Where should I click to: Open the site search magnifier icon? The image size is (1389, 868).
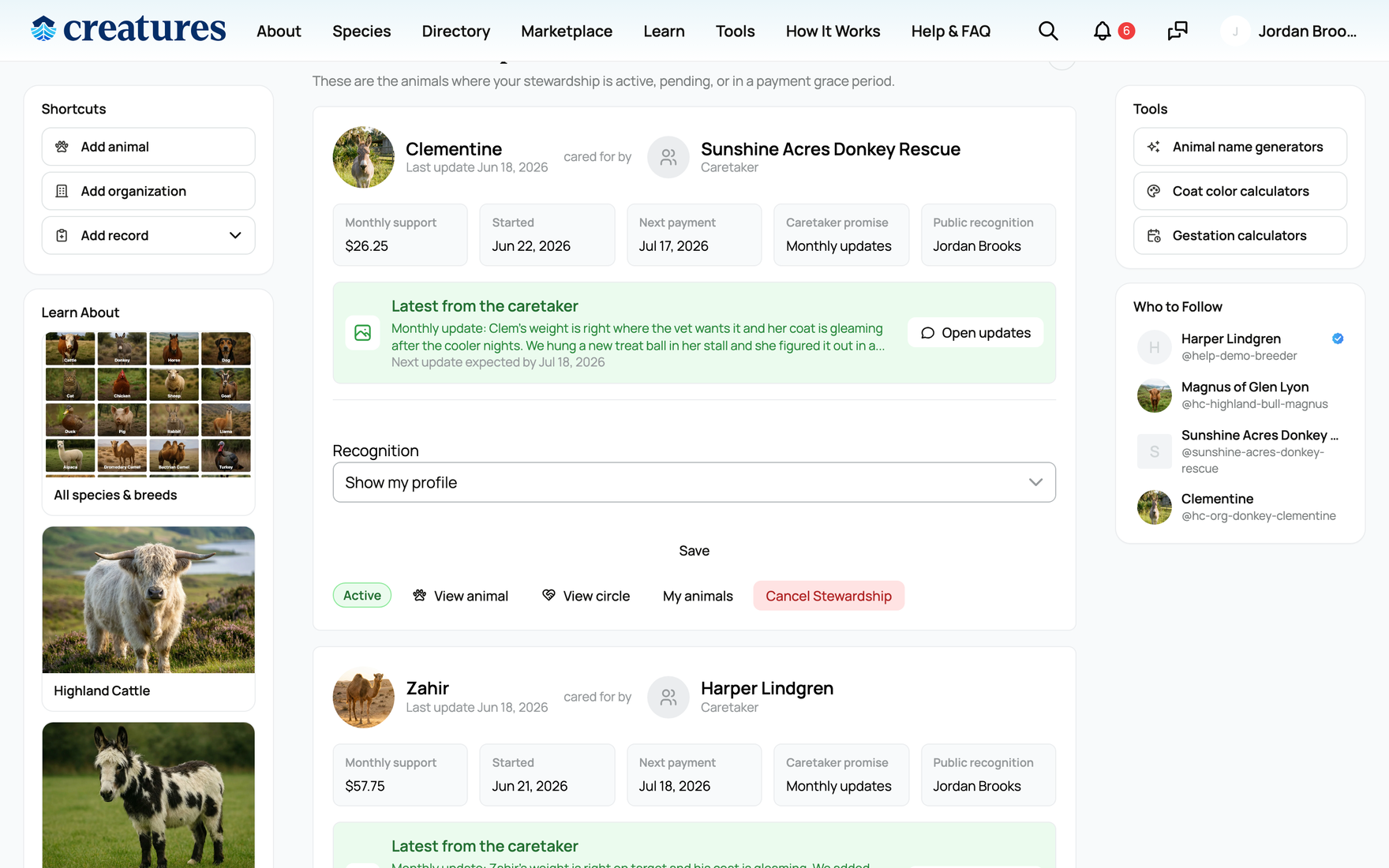pyautogui.click(x=1048, y=31)
